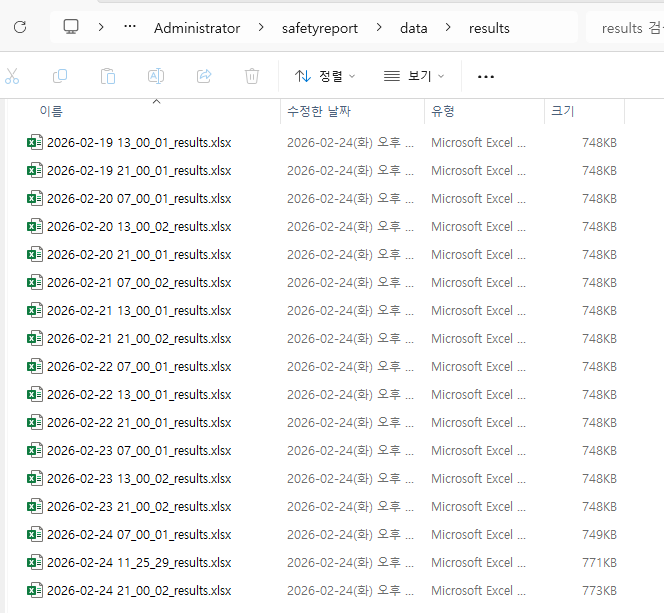664x613 pixels.
Task: Click Microsoft Excel type of 2026-02-24 21_00_02 file
Action: click(479, 591)
